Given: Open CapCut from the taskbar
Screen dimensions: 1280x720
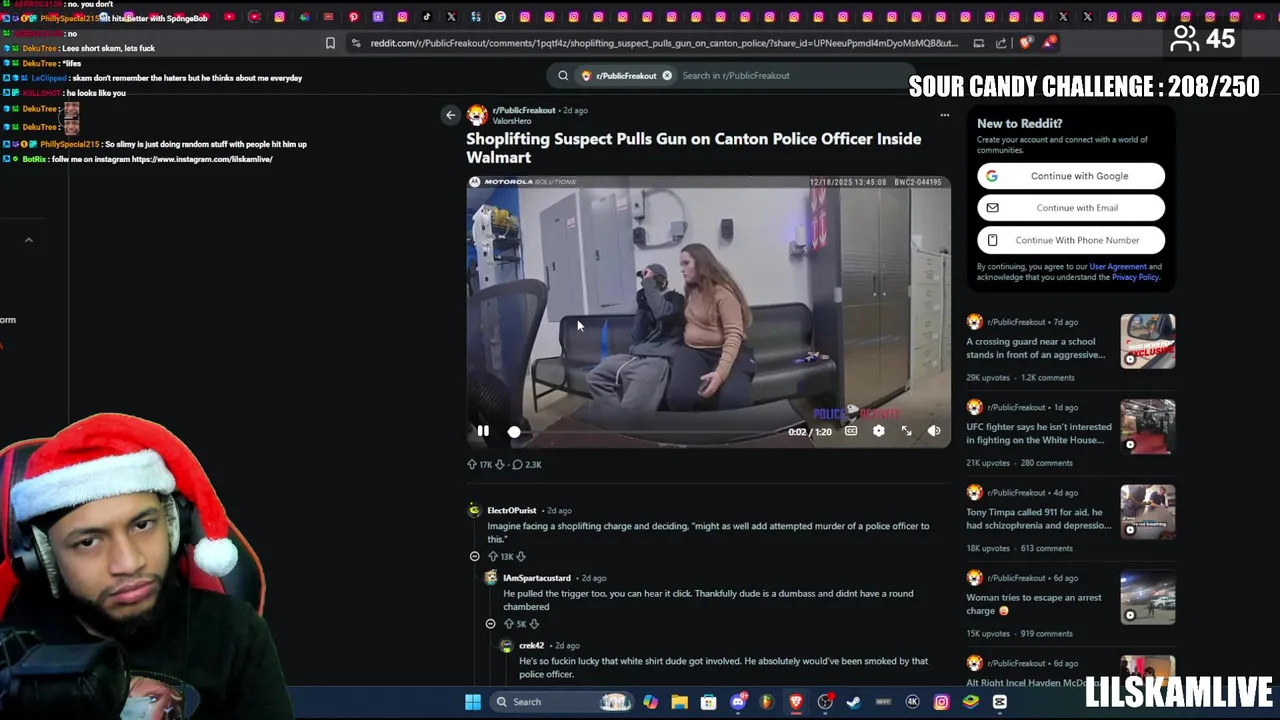Looking at the screenshot, I should coord(999,702).
